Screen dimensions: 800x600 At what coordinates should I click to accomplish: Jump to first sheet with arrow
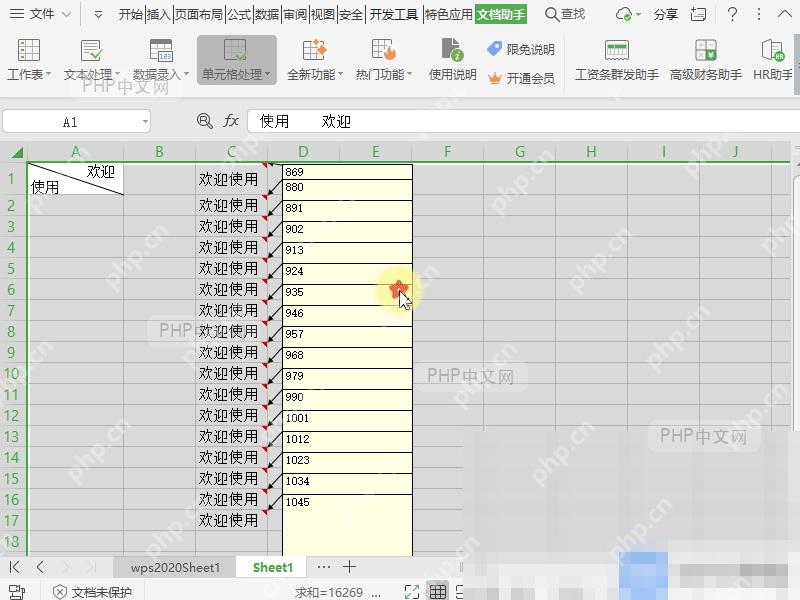click(14, 567)
